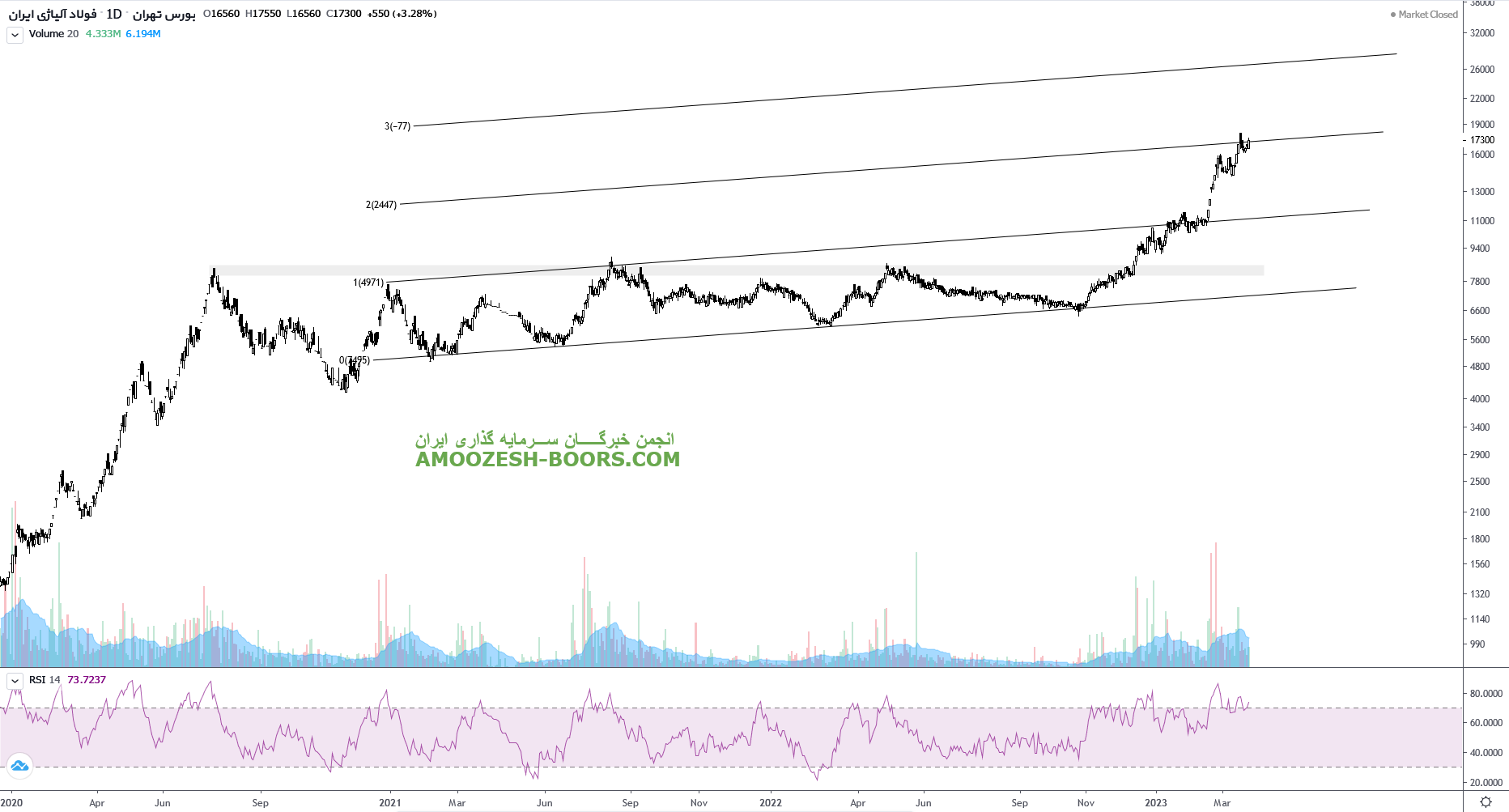Click the 2022 label on time axis
The height and width of the screenshot is (812, 1509).
(771, 803)
